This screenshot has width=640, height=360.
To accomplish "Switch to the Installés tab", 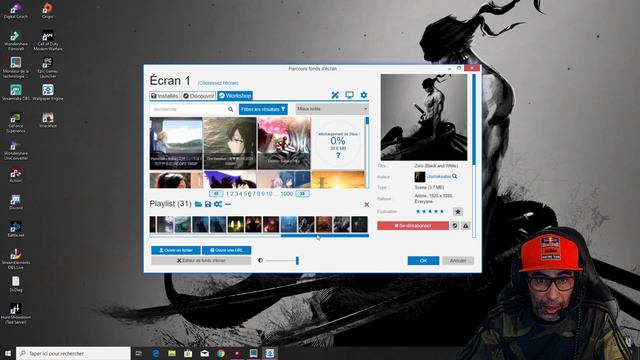I will coord(164,96).
